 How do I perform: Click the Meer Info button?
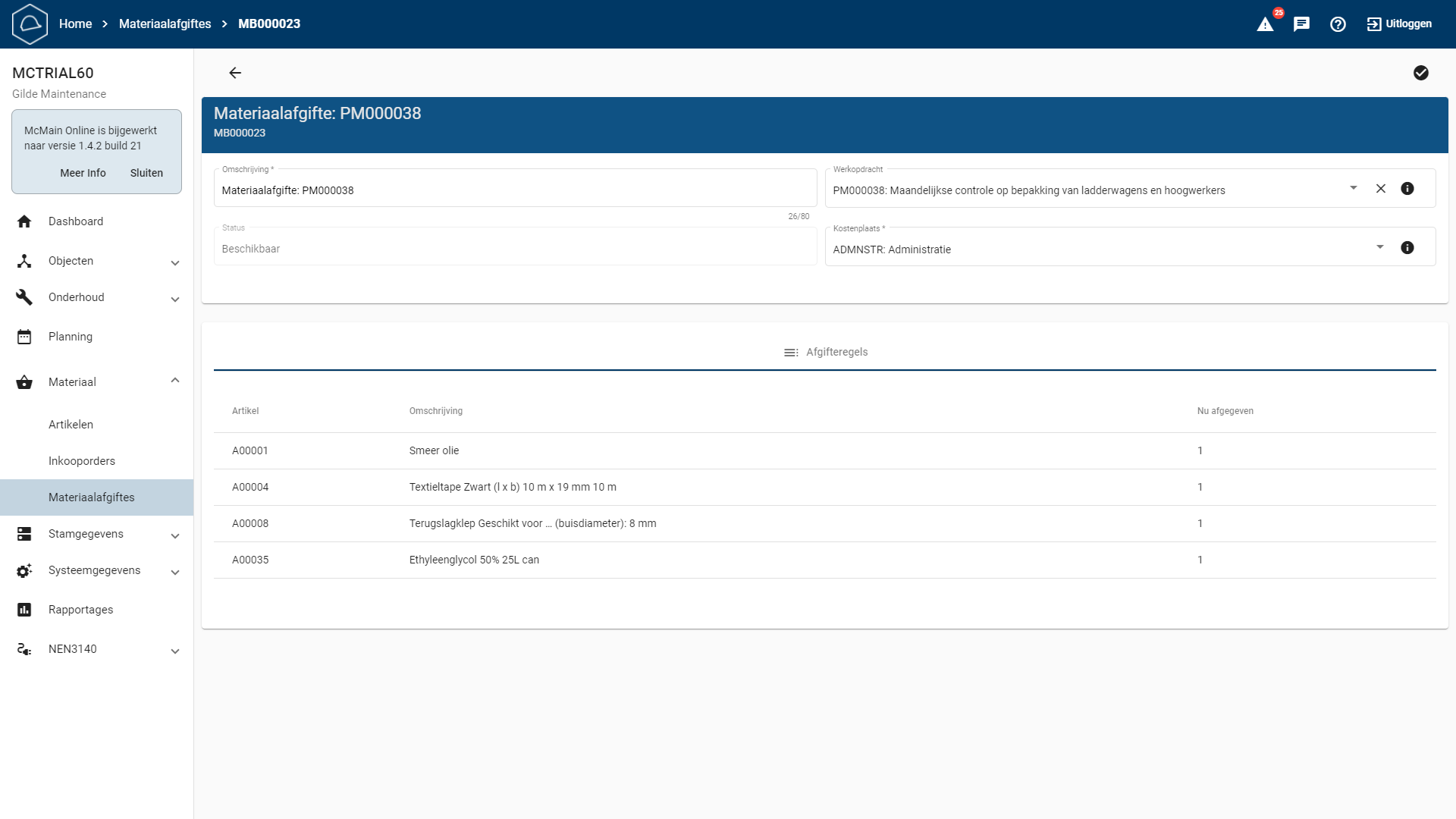[83, 173]
